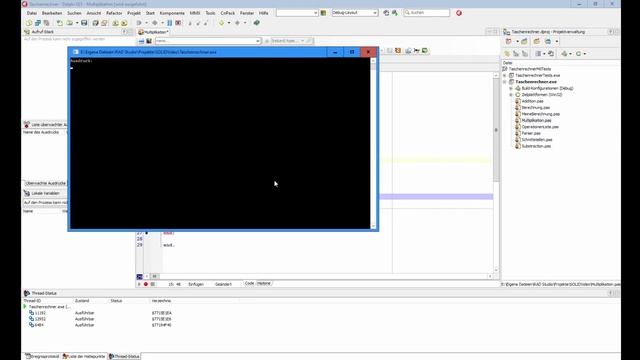Image resolution: width=640 pixels, height=360 pixels.
Task: Select the TaschenrechnerMitTests group node
Action: pos(530,69)
